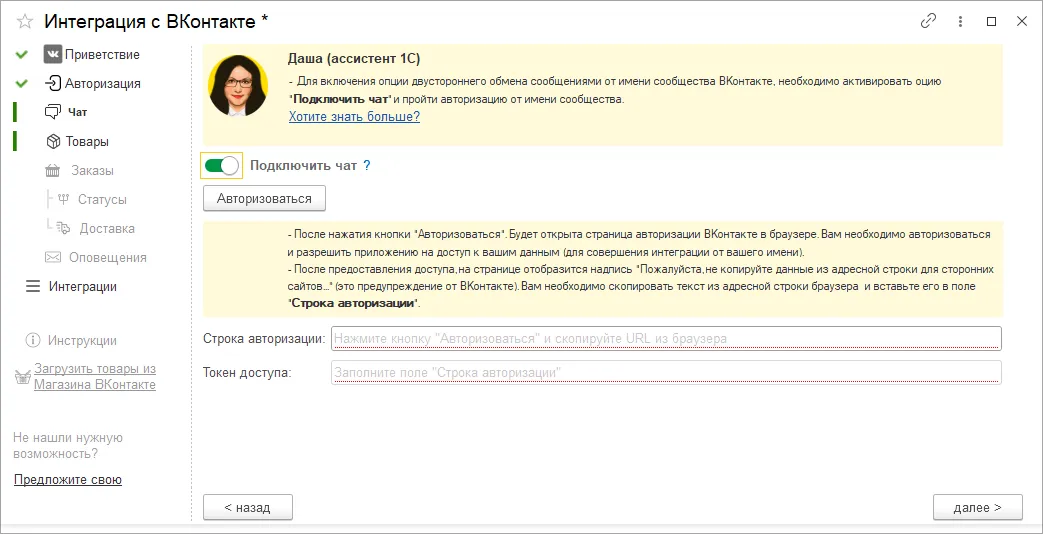Click the favorites star icon beside title
The width and height of the screenshot is (1043, 534).
[25, 21]
